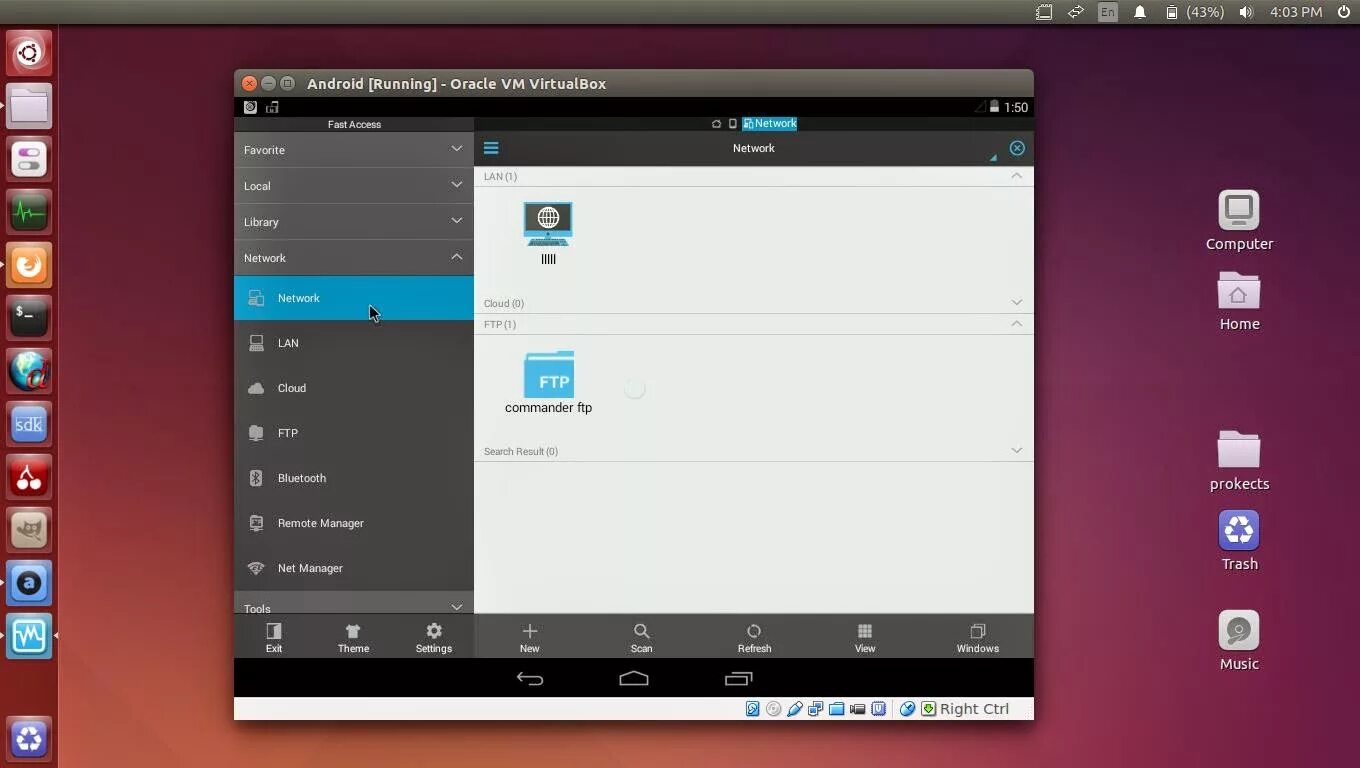
Task: Open the battery (43%) indicator
Action: [x=1194, y=12]
